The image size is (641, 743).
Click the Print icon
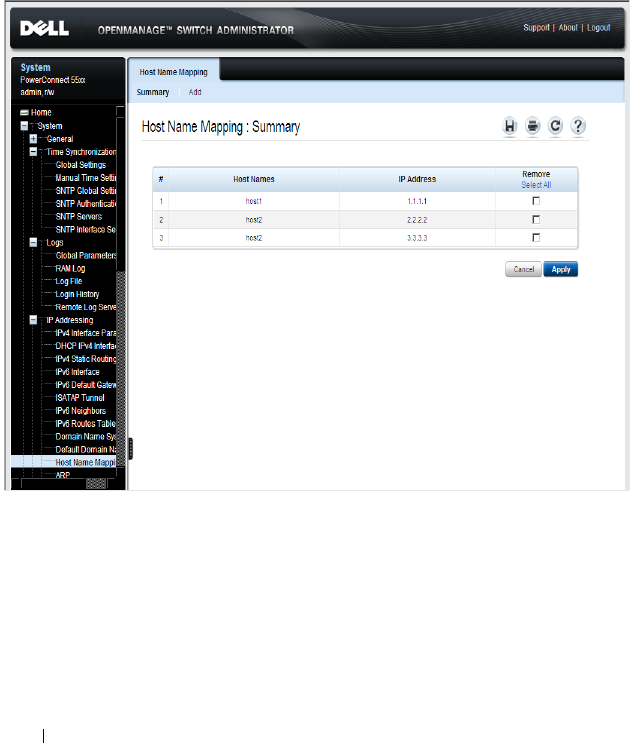click(533, 126)
